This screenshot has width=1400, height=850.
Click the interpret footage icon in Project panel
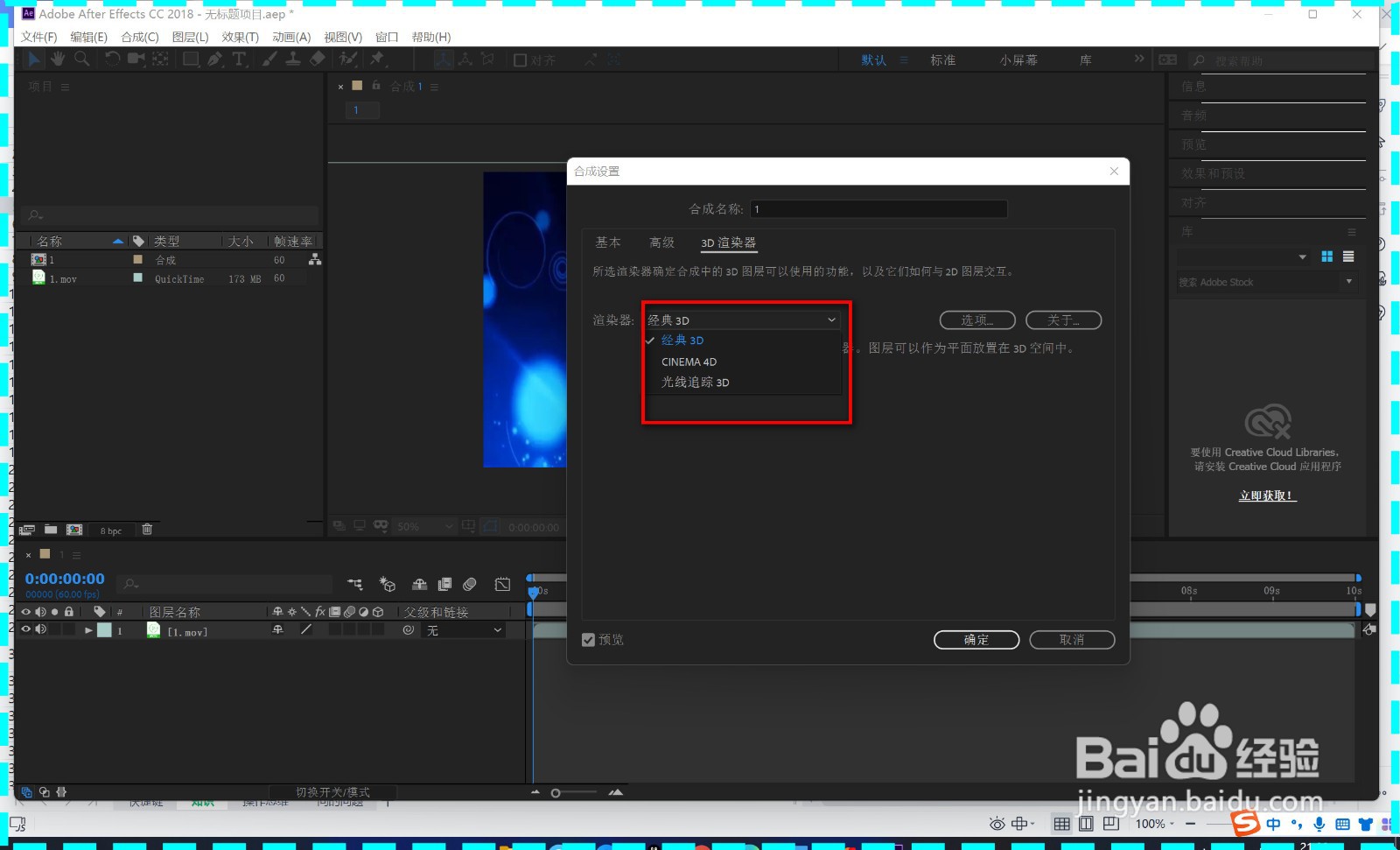(27, 530)
